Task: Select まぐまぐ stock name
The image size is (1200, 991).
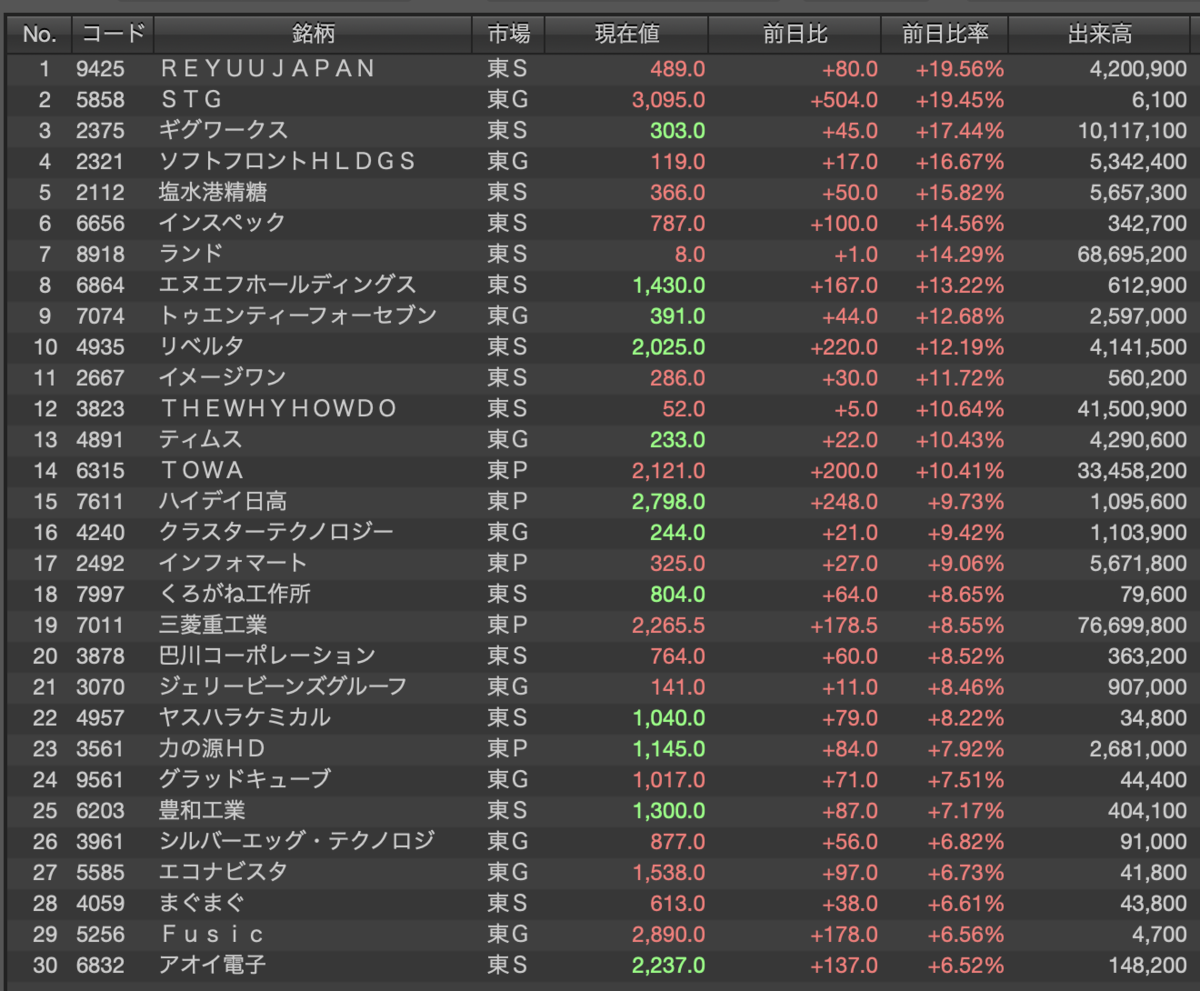Action: coord(202,903)
